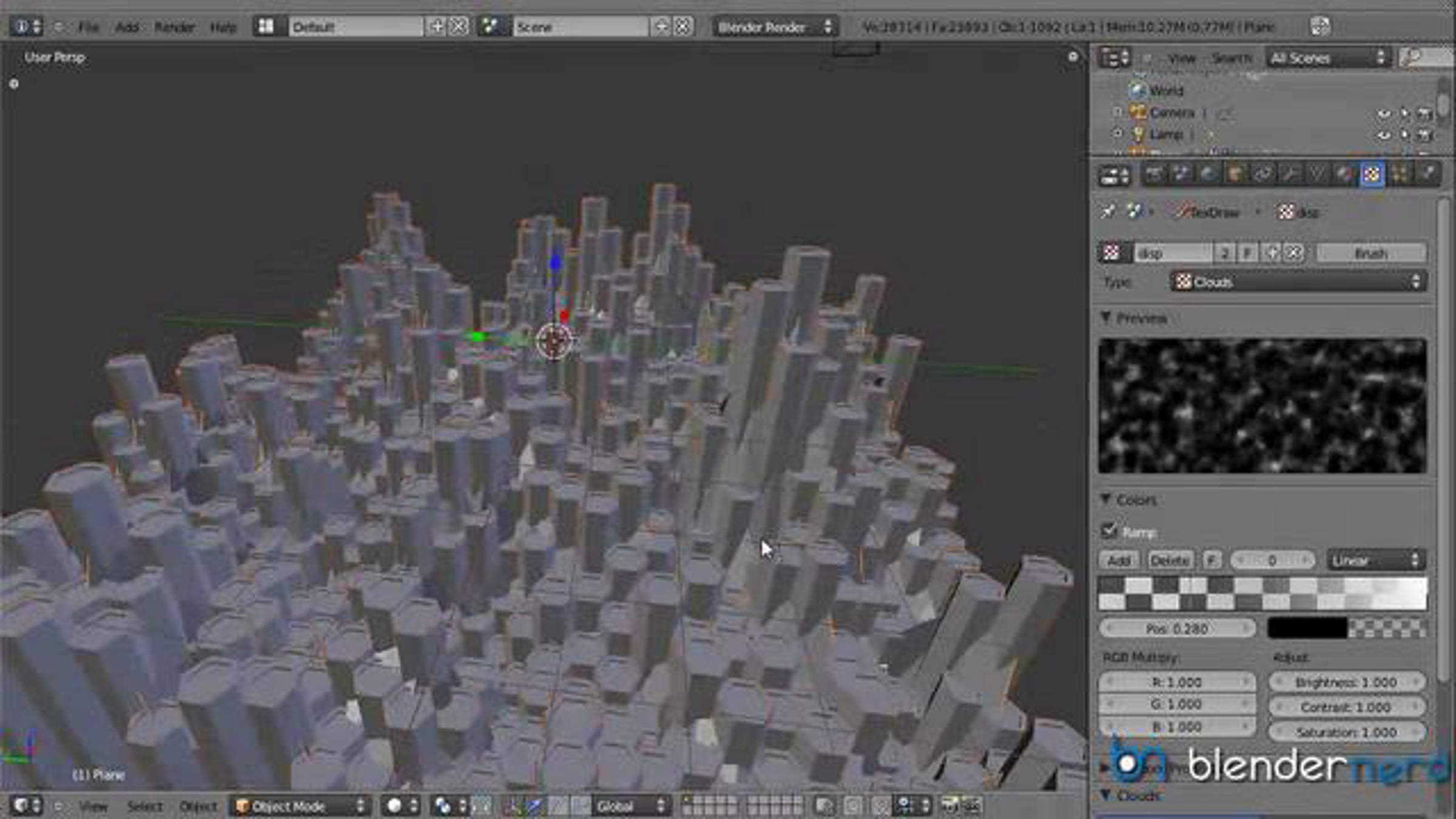Screen dimensions: 1456x819
Task: Hide the Camera with its eye icon
Action: click(1384, 114)
